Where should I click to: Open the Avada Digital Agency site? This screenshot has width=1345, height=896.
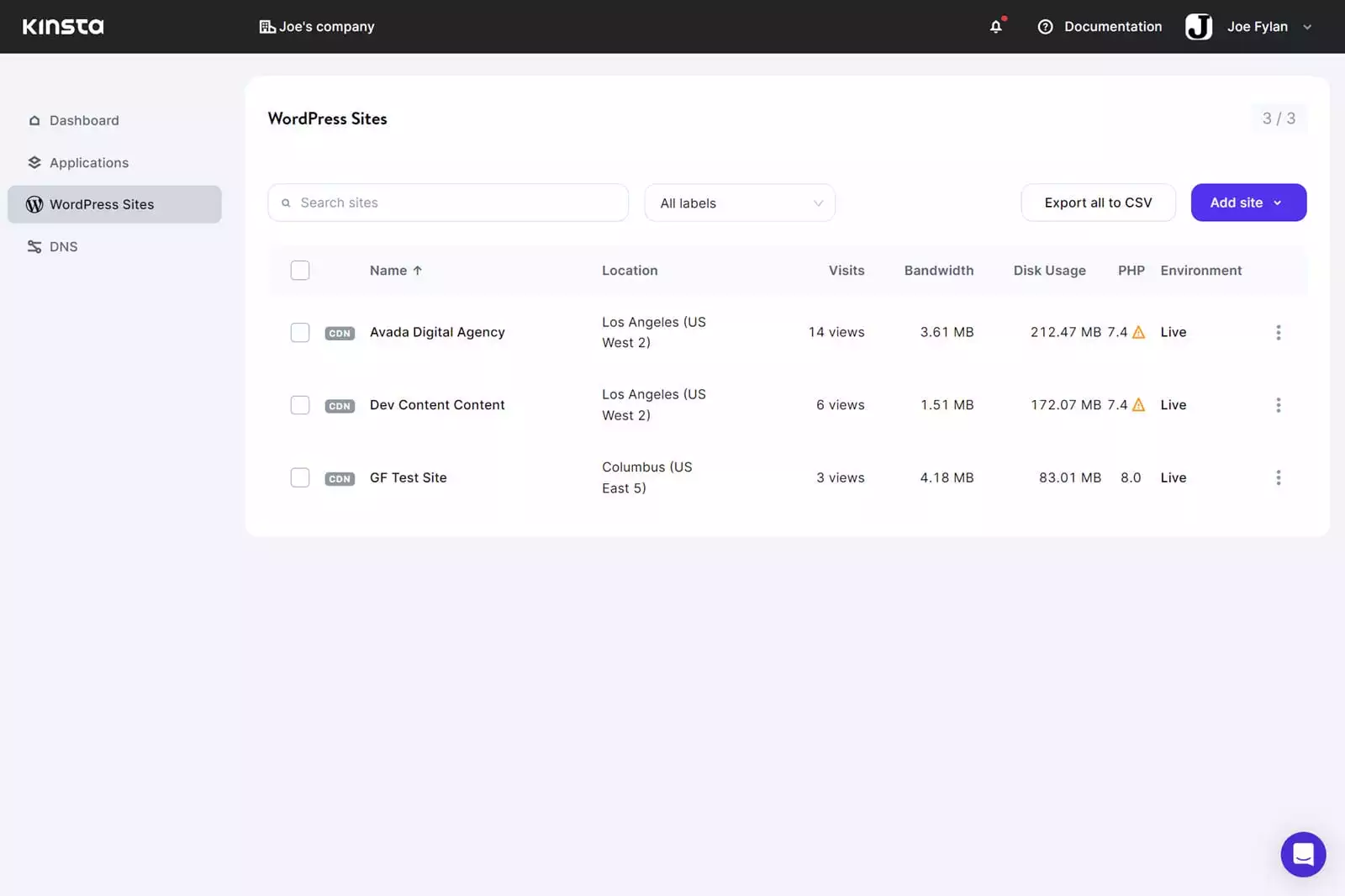(437, 333)
